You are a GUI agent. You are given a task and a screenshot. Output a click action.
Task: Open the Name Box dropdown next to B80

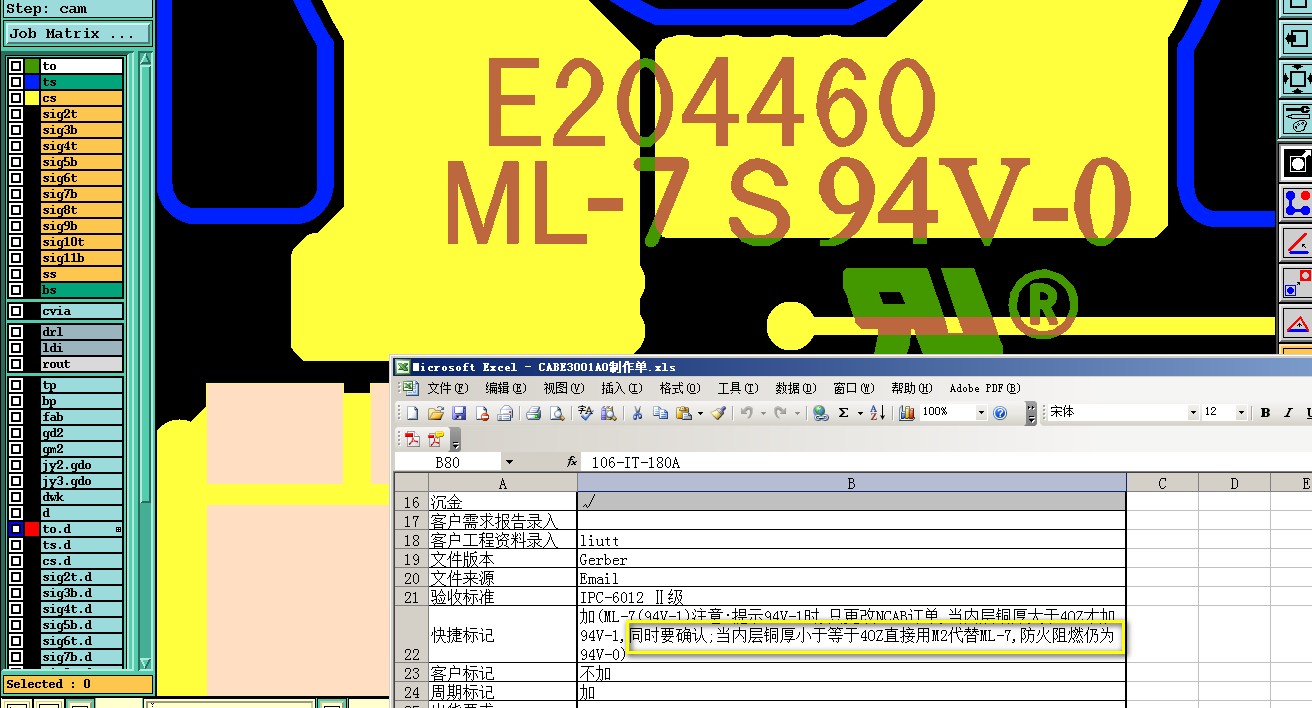[x=509, y=462]
